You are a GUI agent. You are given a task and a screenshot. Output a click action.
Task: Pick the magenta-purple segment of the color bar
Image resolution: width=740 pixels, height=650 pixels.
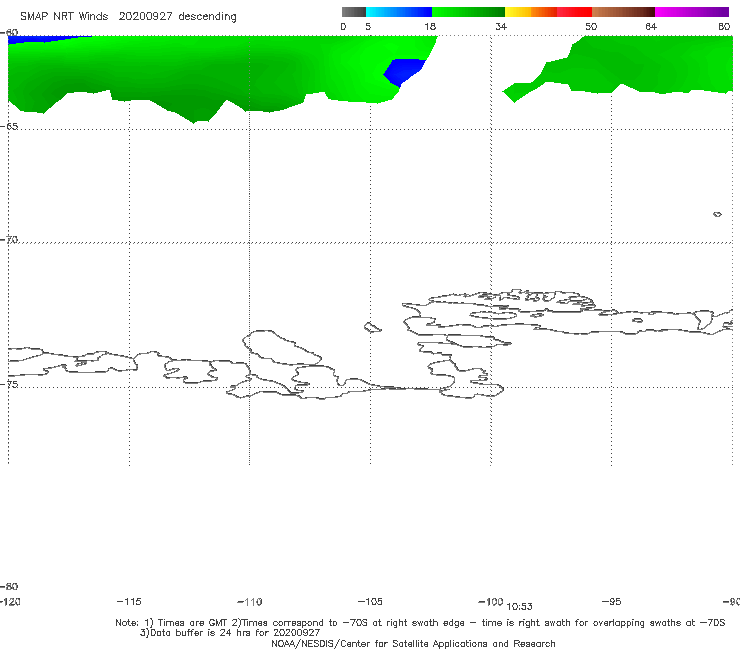[x=692, y=12]
